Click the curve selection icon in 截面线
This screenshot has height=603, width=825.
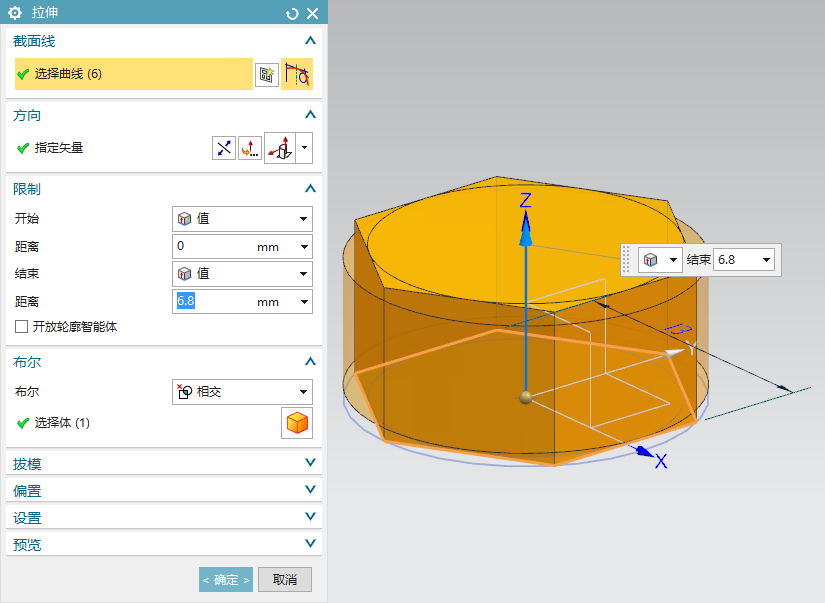tap(297, 74)
